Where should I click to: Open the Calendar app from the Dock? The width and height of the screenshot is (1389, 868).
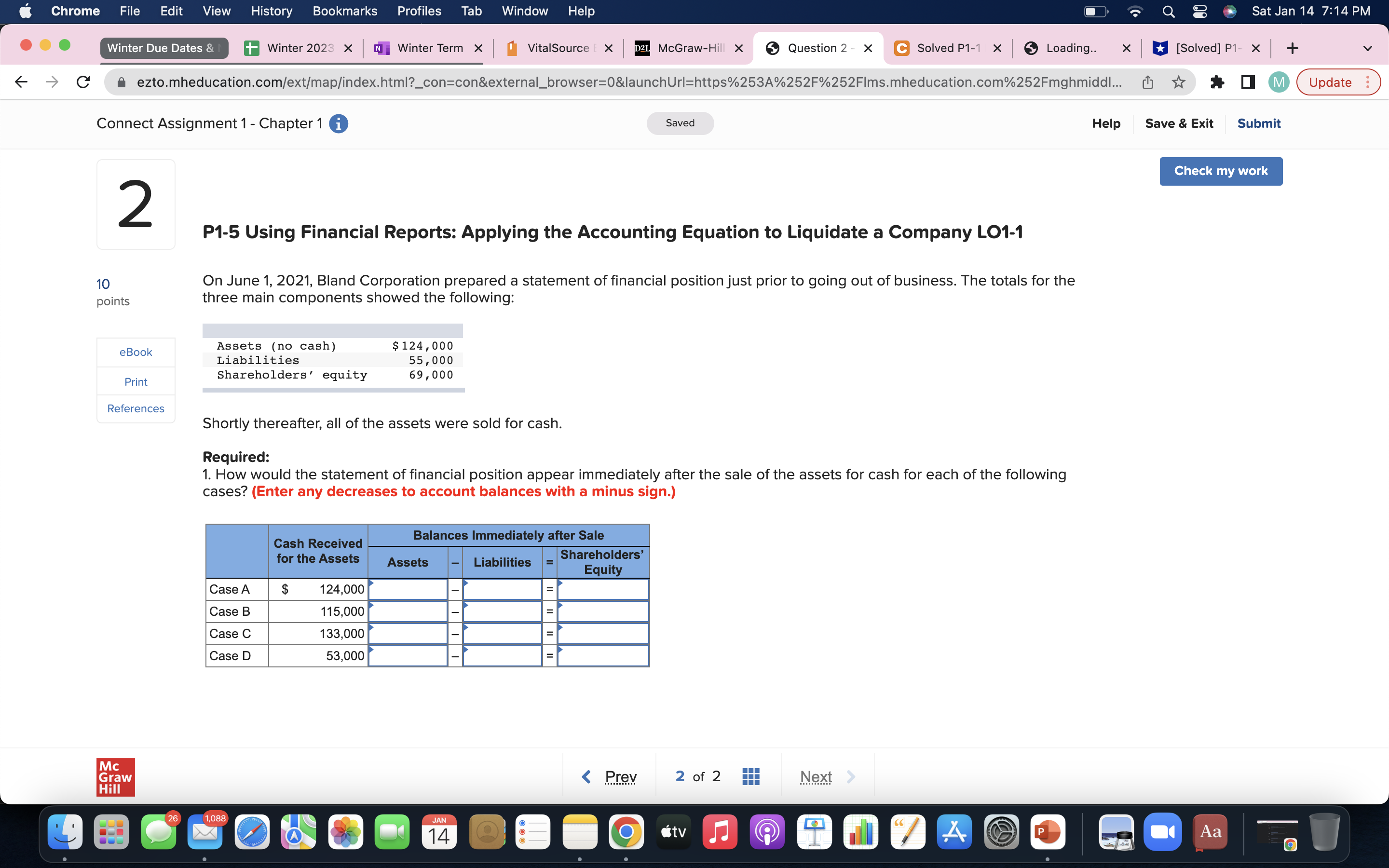coord(439,831)
